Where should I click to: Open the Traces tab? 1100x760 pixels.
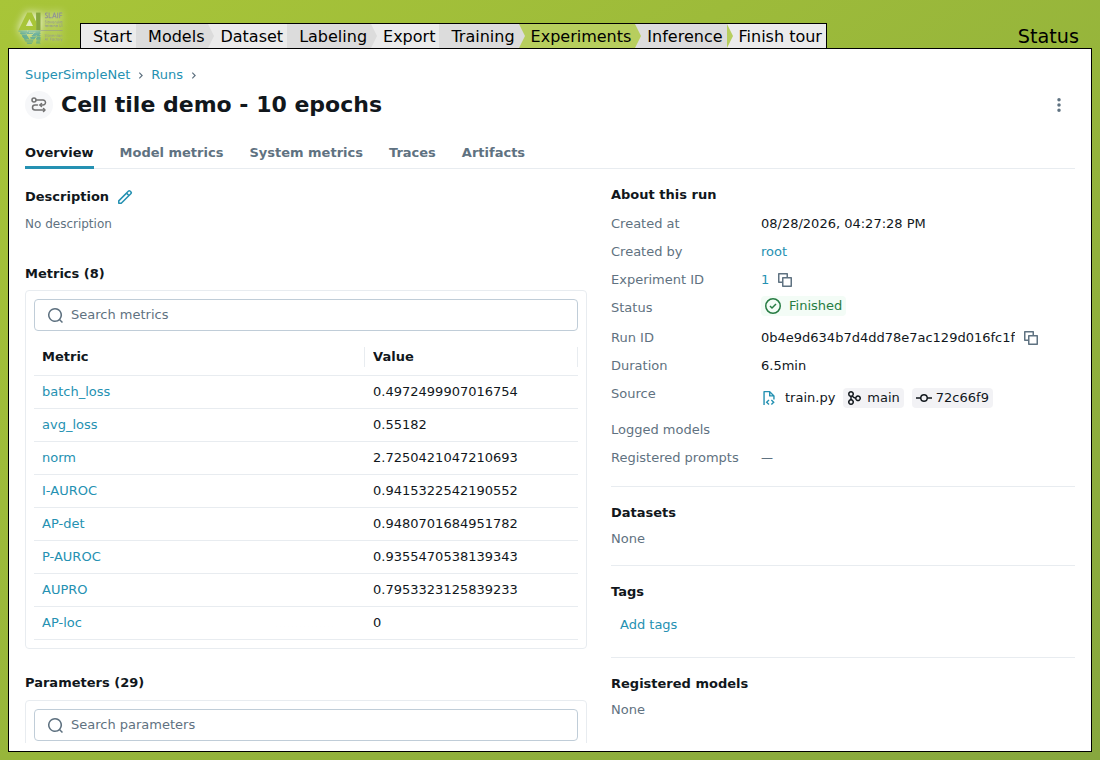412,152
